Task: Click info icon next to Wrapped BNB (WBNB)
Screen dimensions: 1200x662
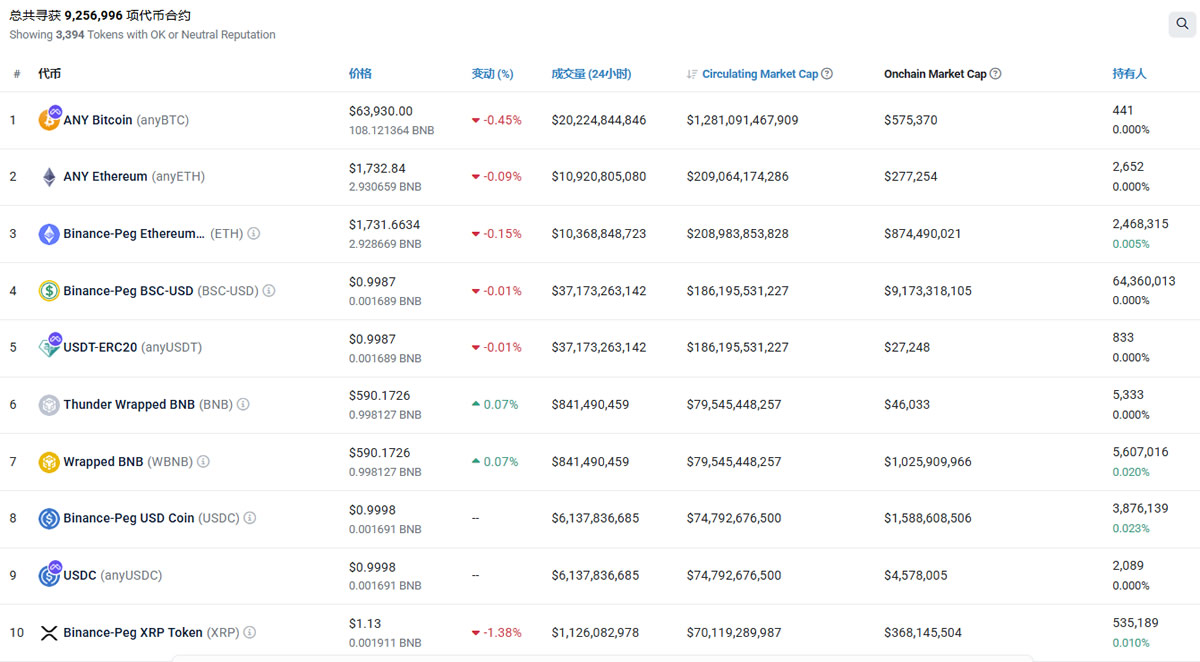Action: click(x=203, y=462)
